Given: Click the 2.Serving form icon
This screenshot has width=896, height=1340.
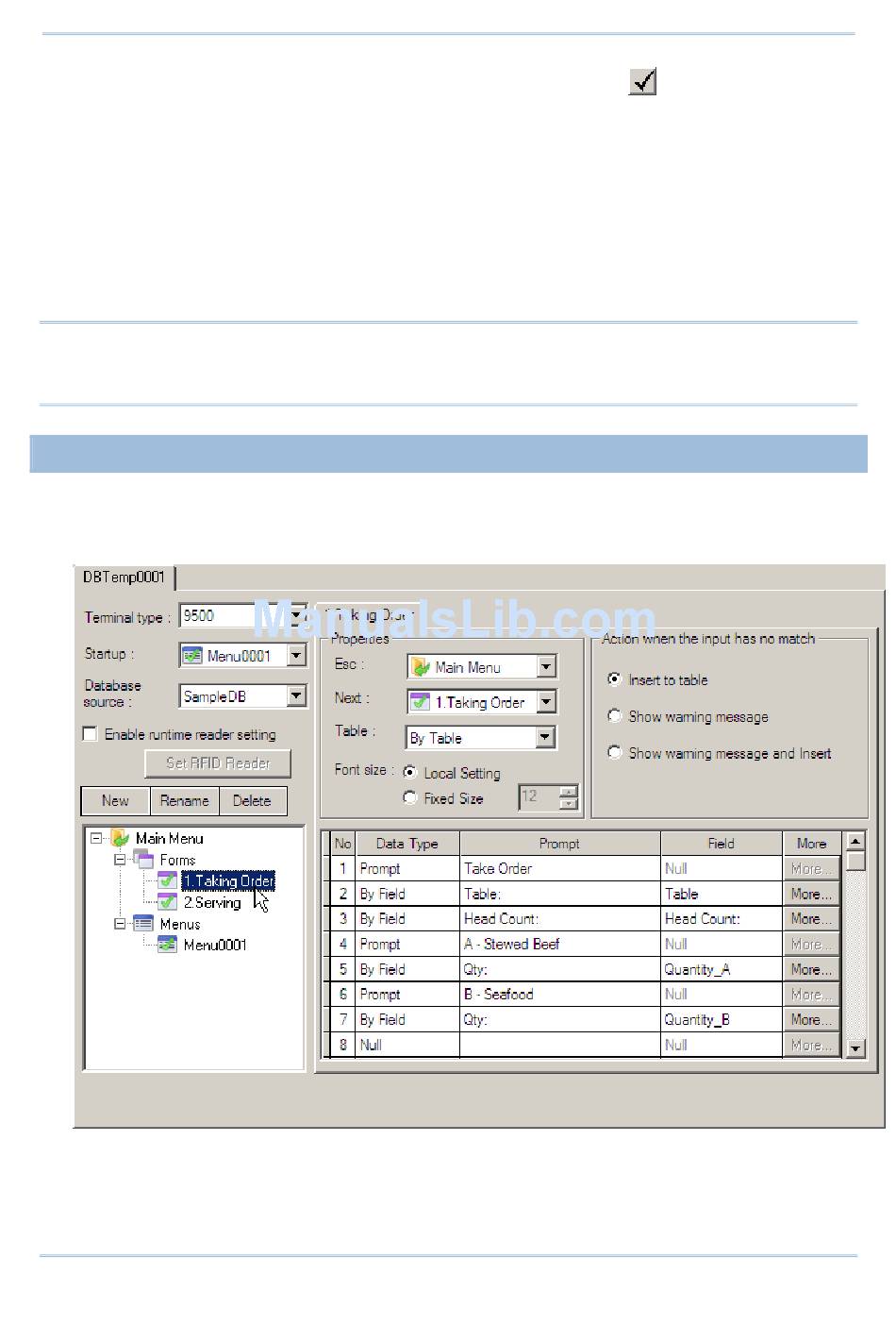Looking at the screenshot, I should coord(167,903).
